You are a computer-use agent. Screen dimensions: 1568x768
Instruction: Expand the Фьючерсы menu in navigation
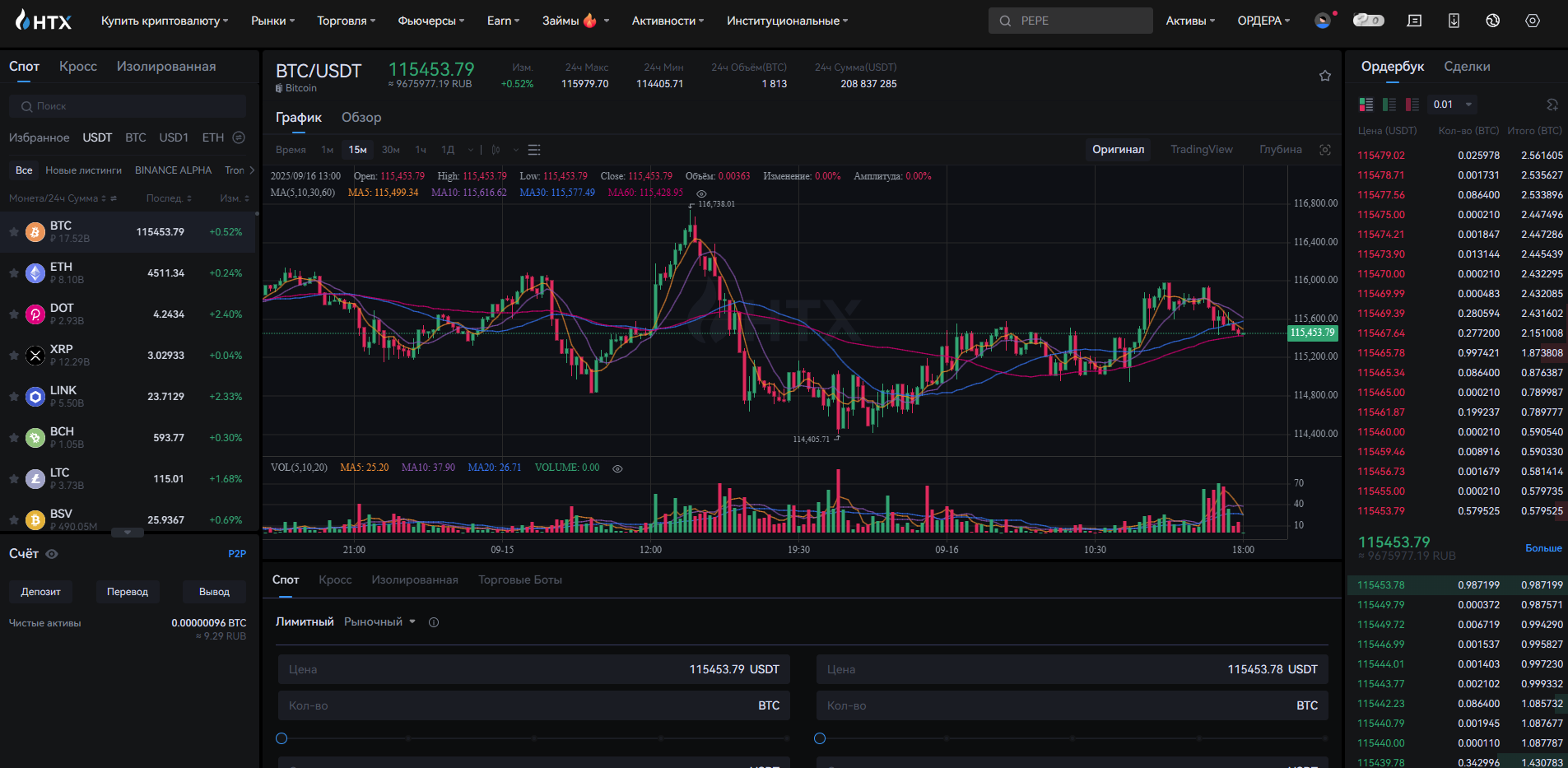point(430,21)
